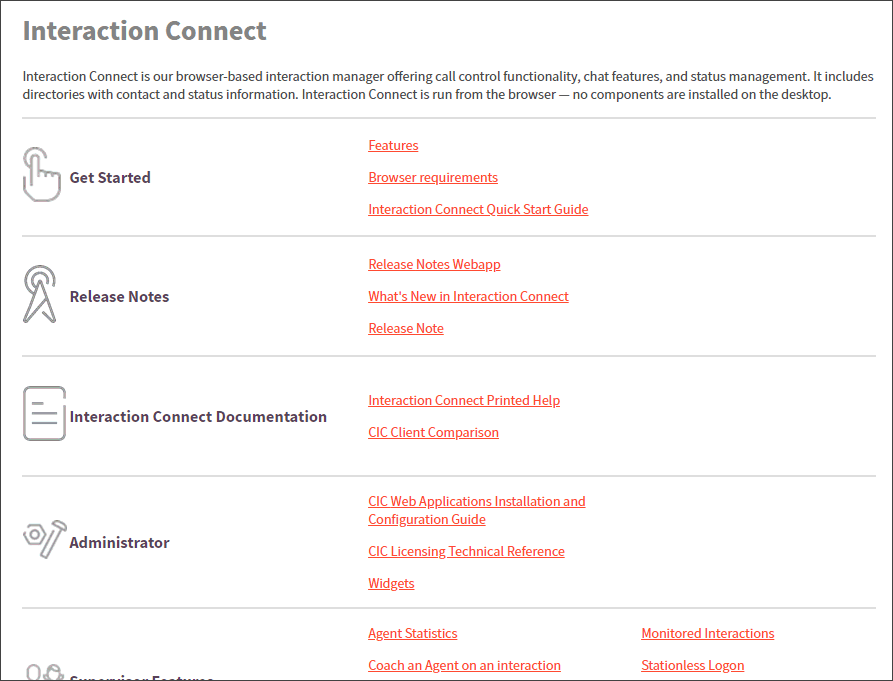Click the Administrator nut and bolt icon
Viewport: 893px width, 681px height.
click(x=44, y=539)
